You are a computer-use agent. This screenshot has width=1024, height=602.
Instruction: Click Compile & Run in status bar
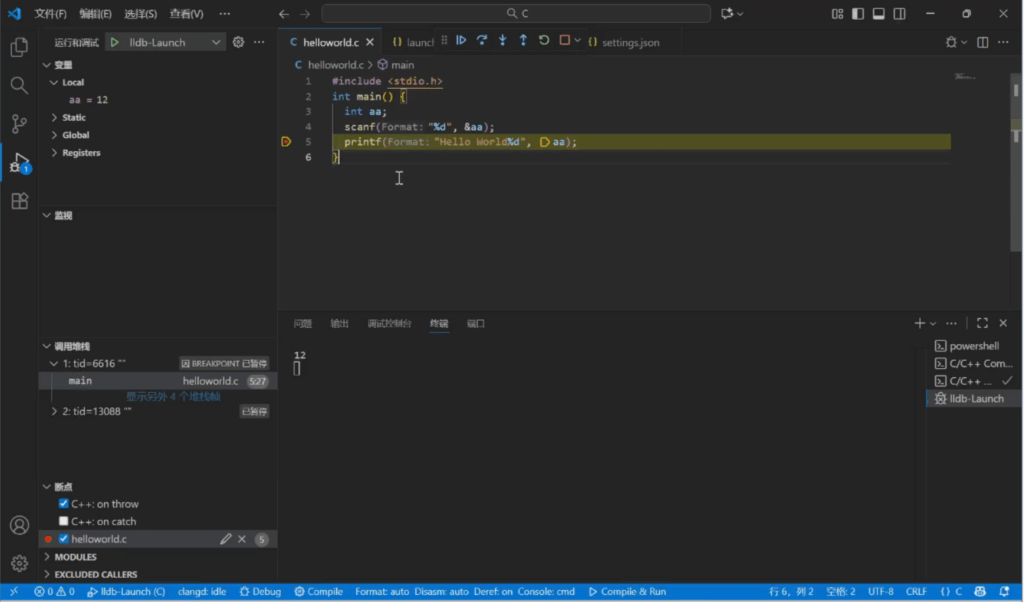627,592
